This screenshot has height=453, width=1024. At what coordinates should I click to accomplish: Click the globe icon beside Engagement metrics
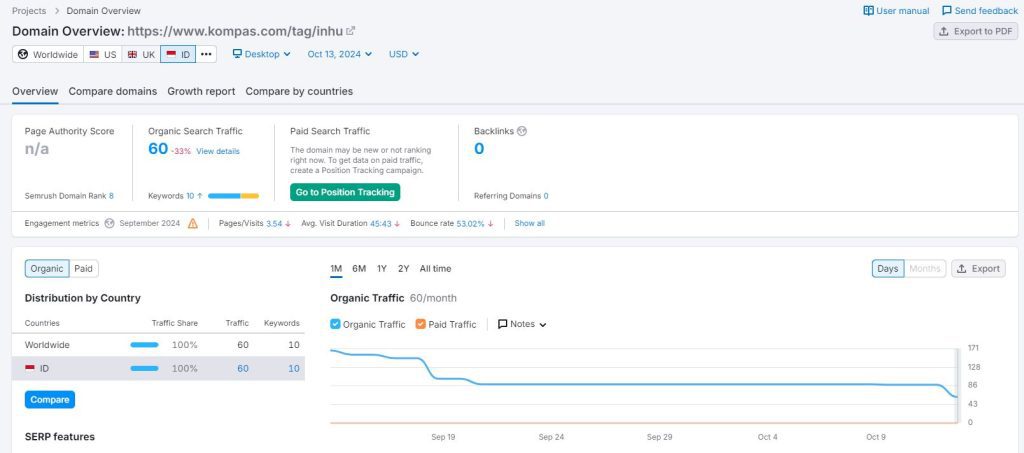(x=109, y=223)
